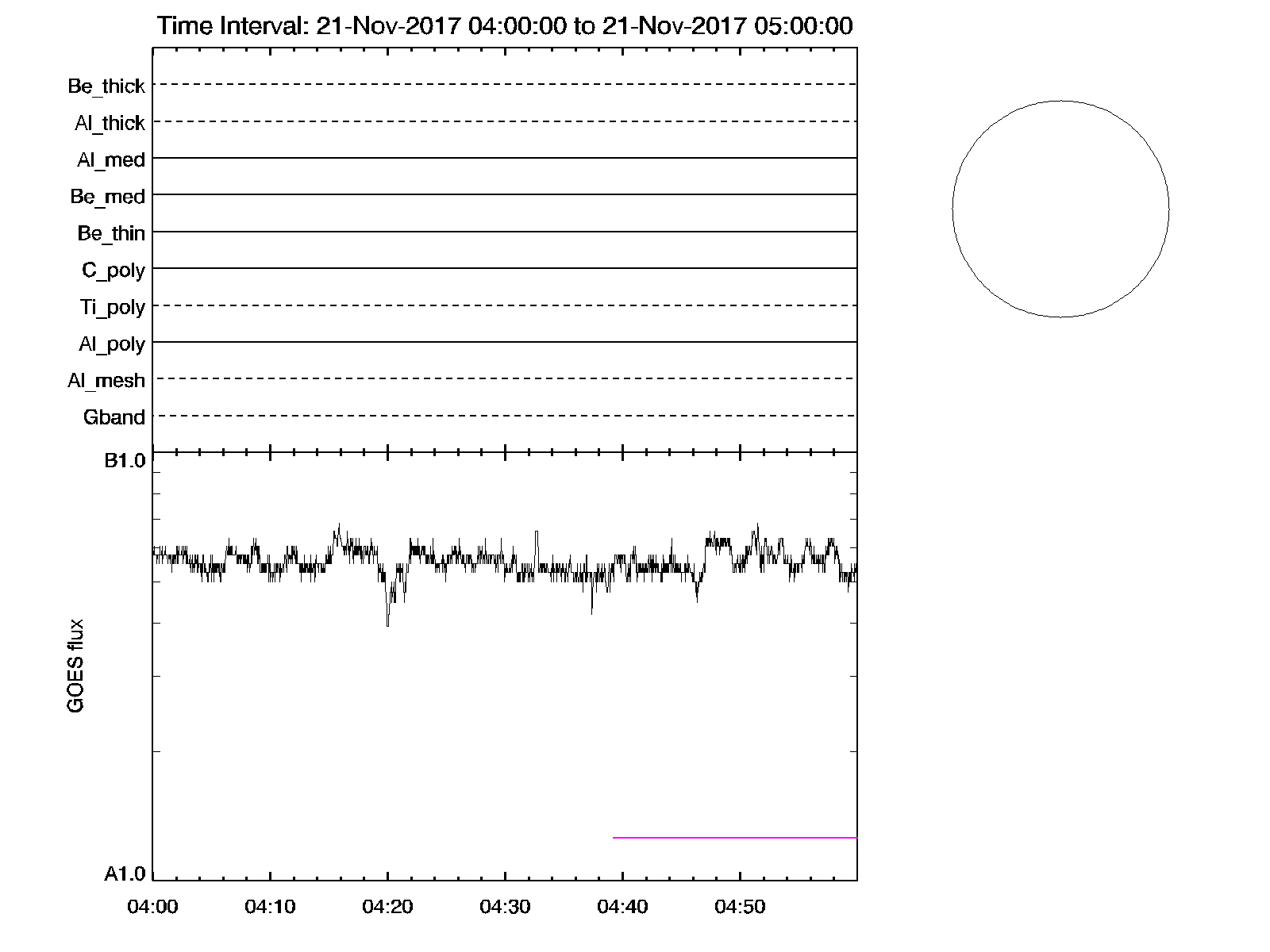Viewport: 1270px width, 952px height.
Task: Click the 04:00 time axis label
Action: [152, 907]
